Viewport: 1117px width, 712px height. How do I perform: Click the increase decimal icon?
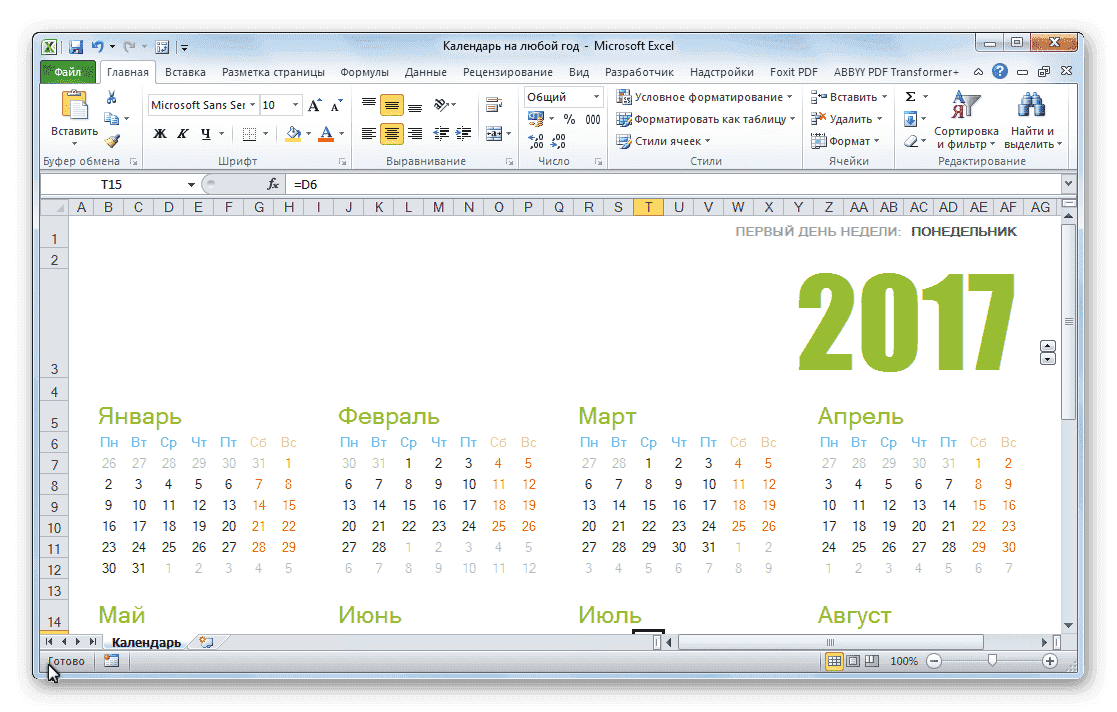click(x=536, y=141)
